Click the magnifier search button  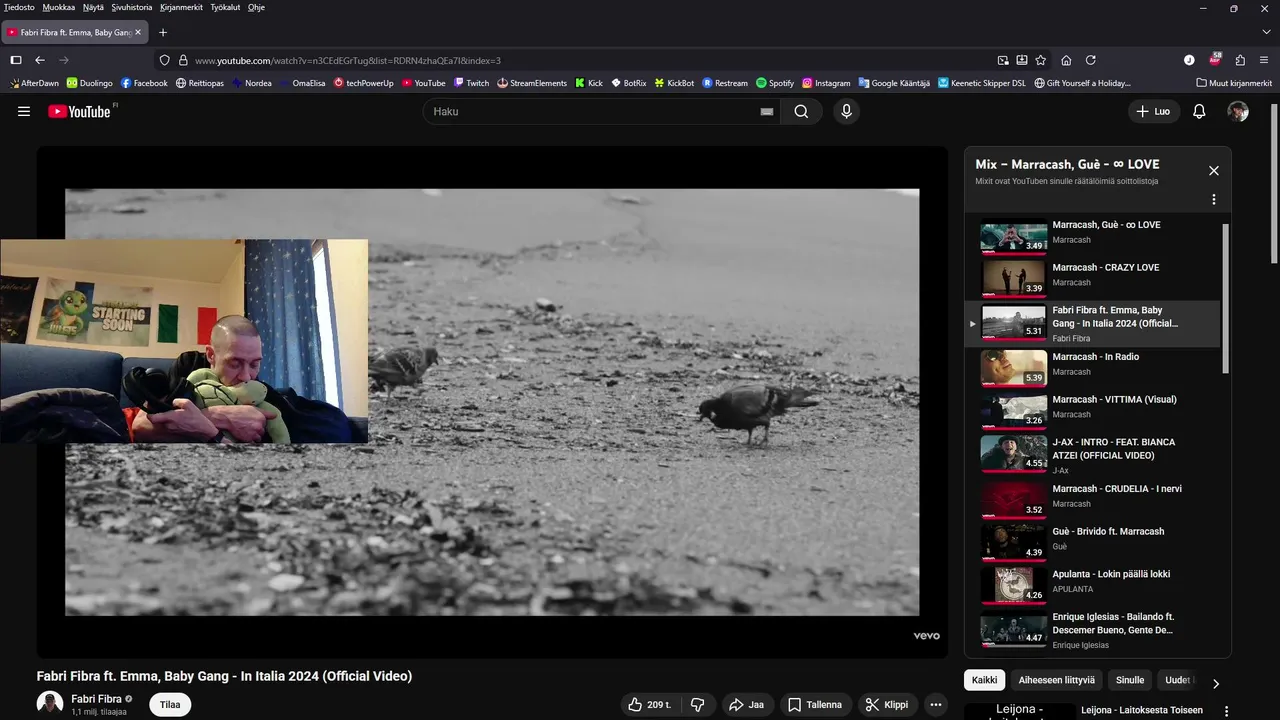801,112
